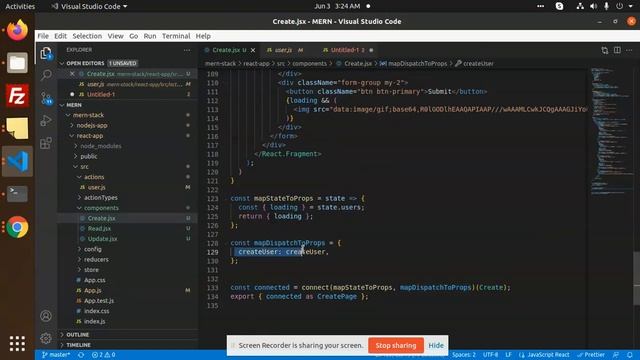The image size is (640, 360).
Task: Open the Extensions view
Action: (x=46, y=143)
